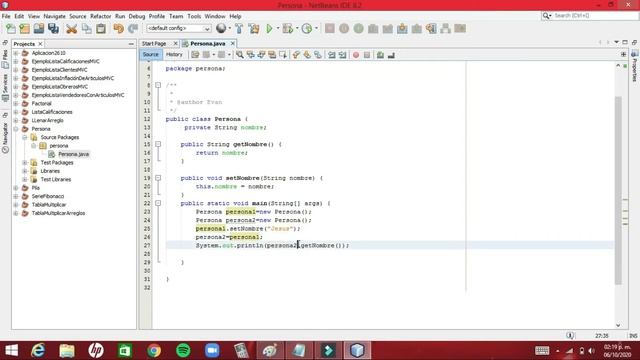Click Find Previous Occurrence icon

pyautogui.click(x=251, y=55)
